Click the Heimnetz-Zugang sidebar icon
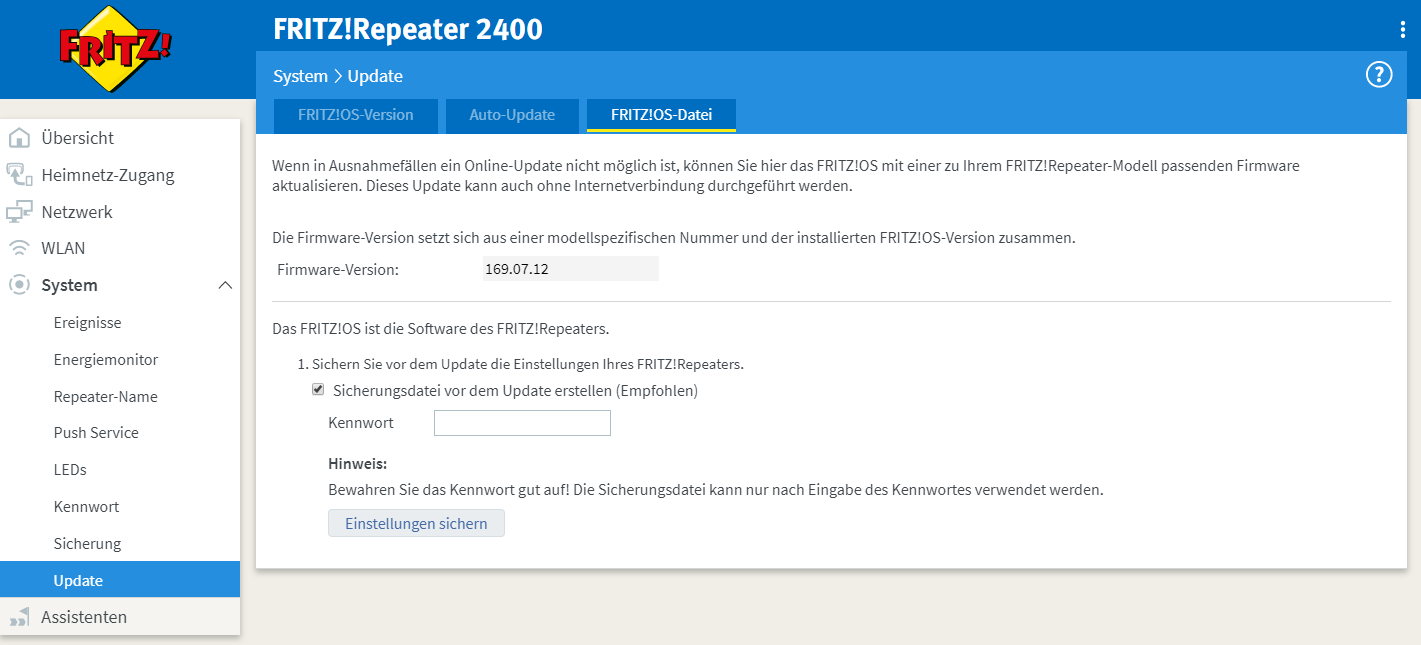 tap(19, 175)
